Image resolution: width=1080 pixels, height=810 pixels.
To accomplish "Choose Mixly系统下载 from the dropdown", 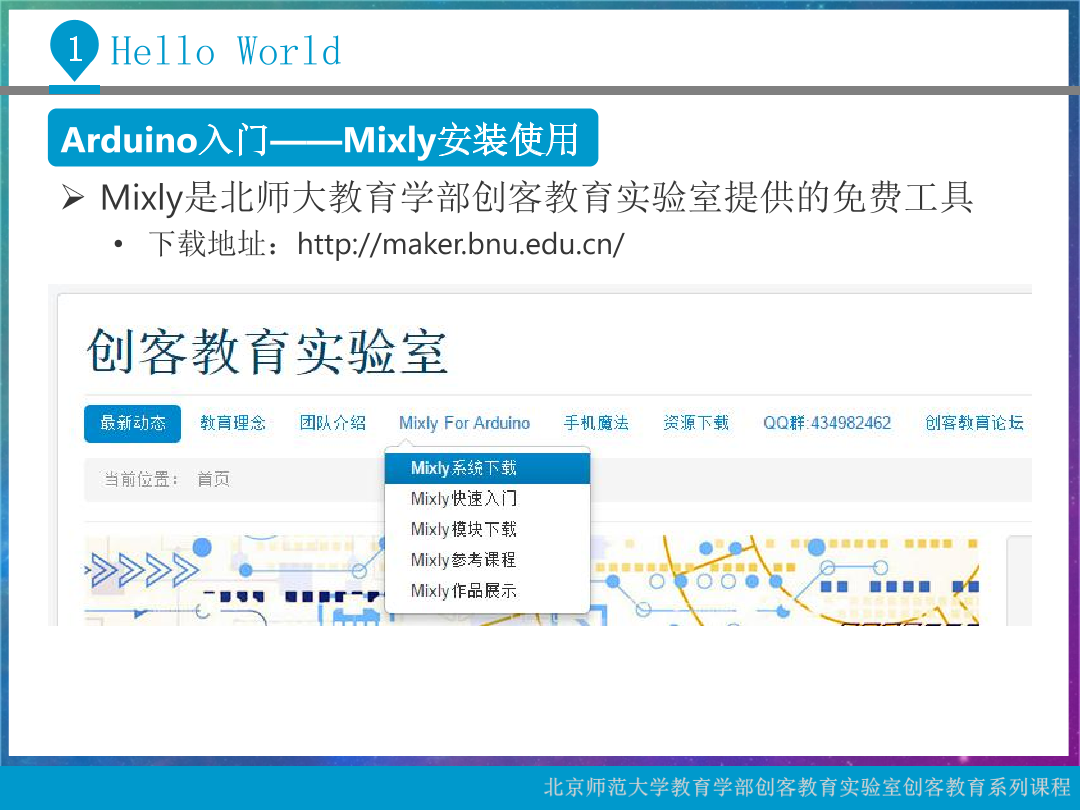I will point(464,468).
